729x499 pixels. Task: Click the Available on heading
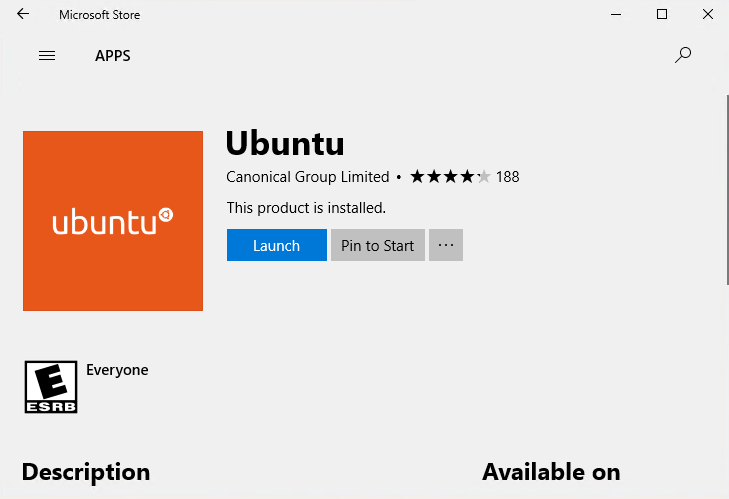(x=551, y=472)
